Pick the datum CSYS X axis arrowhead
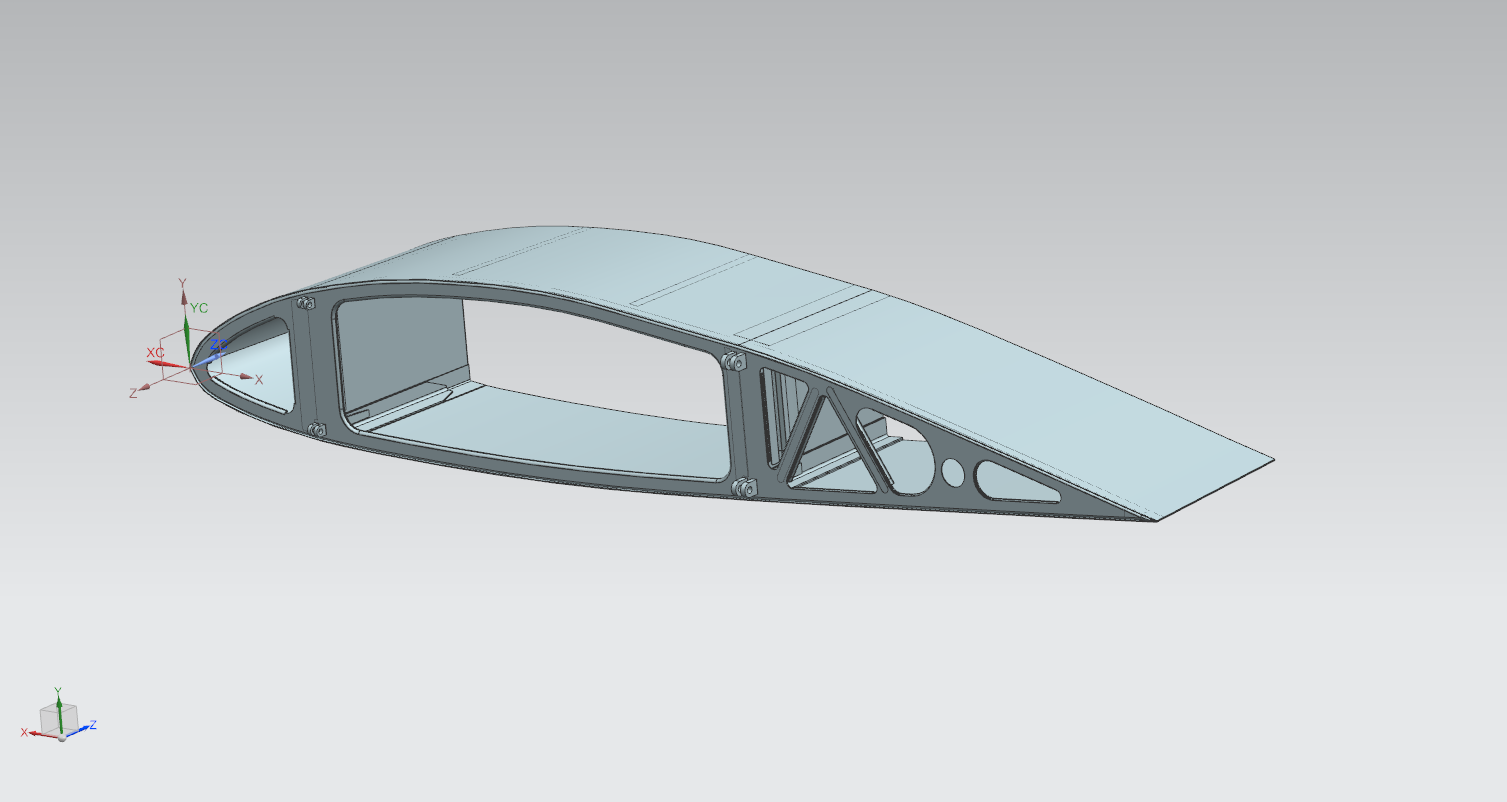Image resolution: width=1507 pixels, height=802 pixels. coord(246,376)
